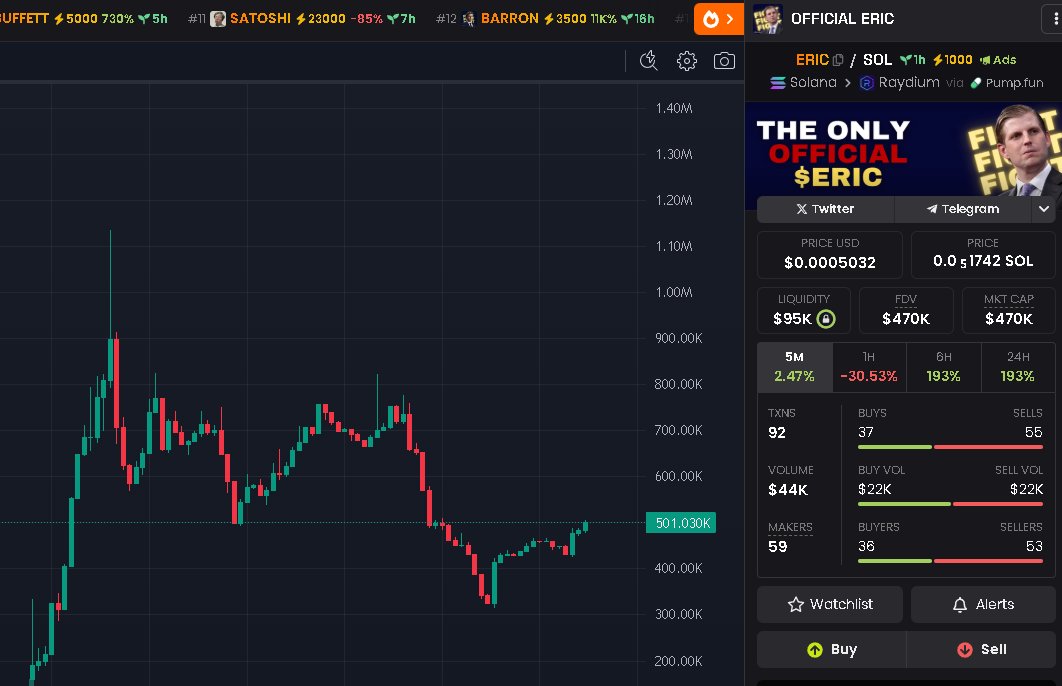This screenshot has width=1062, height=686.
Task: Select the 6H timeframe tab
Action: [x=943, y=367]
